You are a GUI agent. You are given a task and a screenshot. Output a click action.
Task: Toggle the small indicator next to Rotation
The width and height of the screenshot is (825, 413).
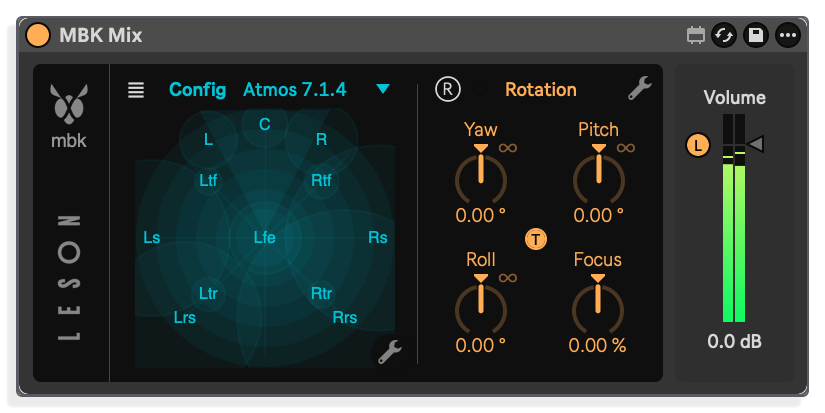tap(479, 89)
